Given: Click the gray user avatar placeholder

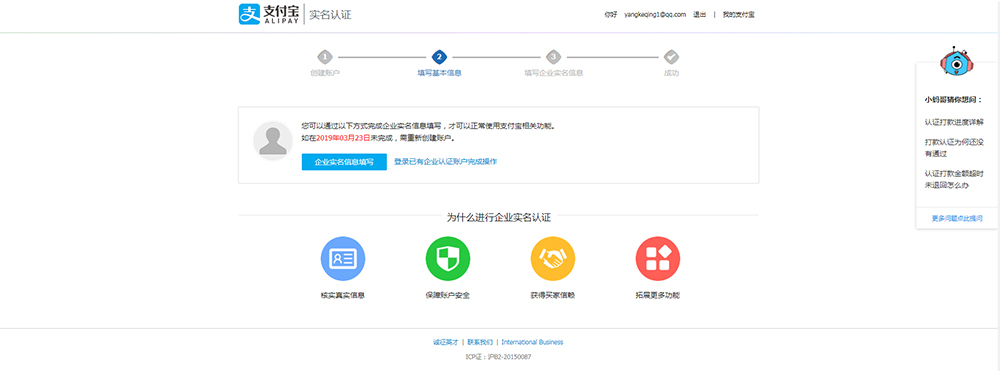Looking at the screenshot, I should click(x=273, y=140).
